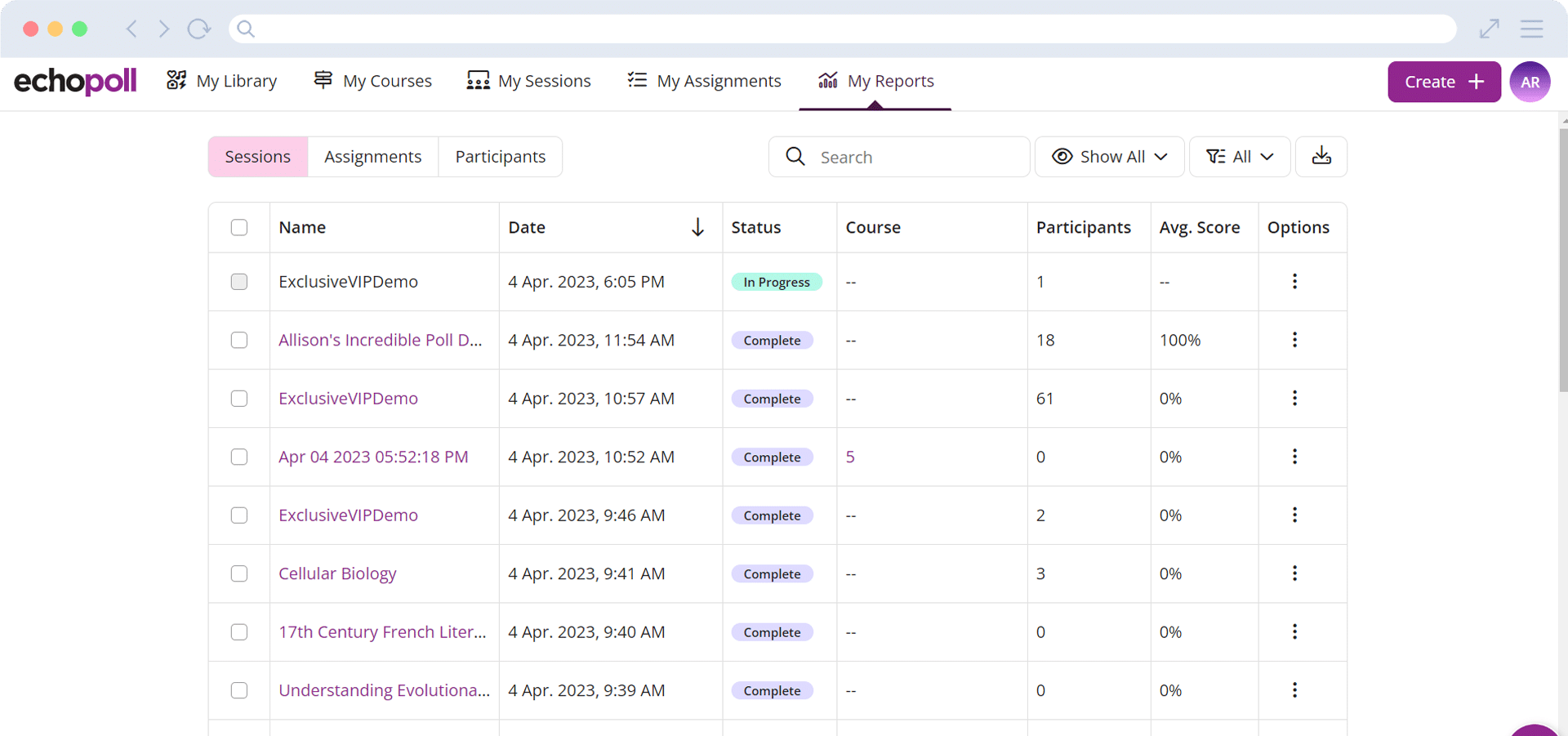Check Allison's Incredible Poll row checkbox

coord(239,340)
